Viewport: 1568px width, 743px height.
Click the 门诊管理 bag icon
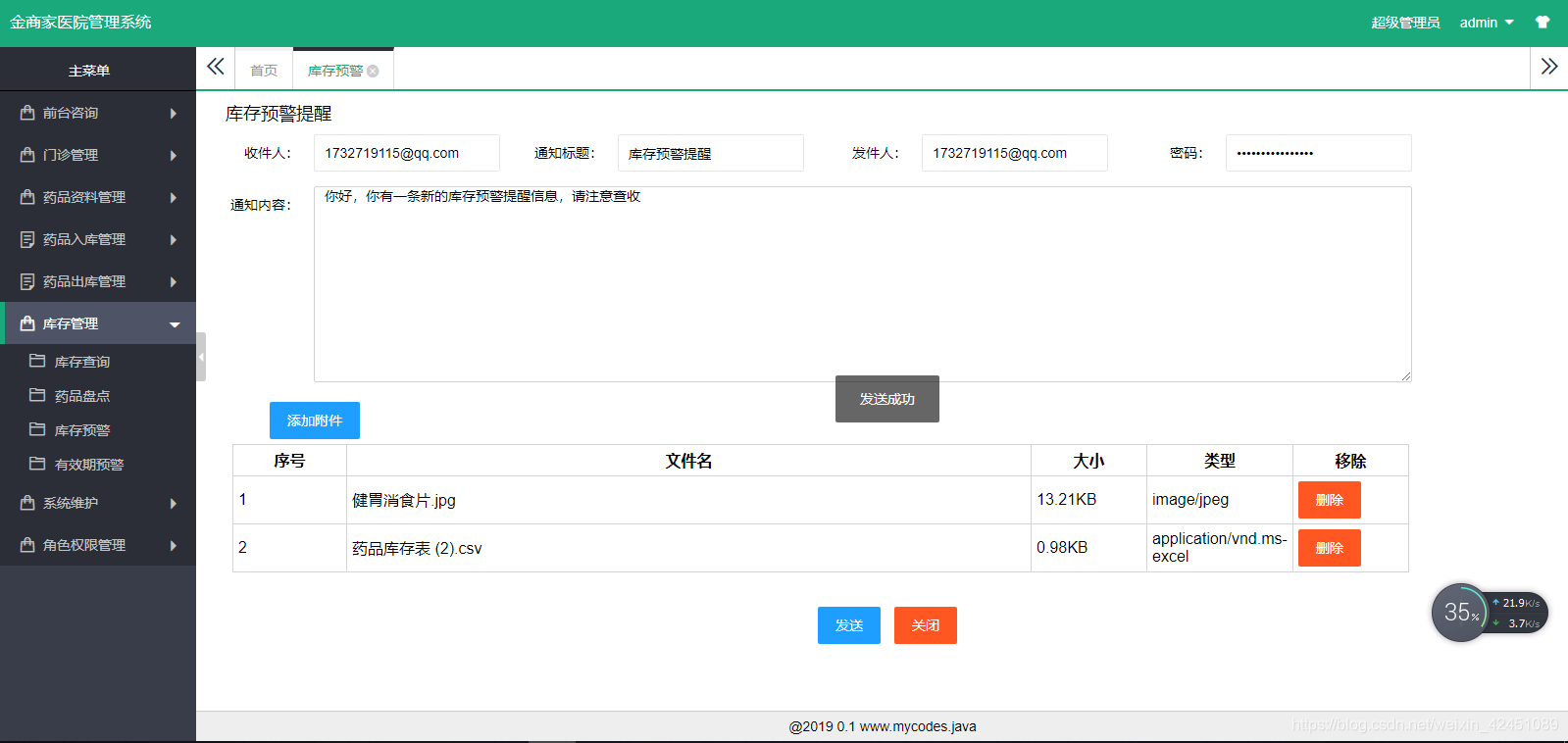27,155
